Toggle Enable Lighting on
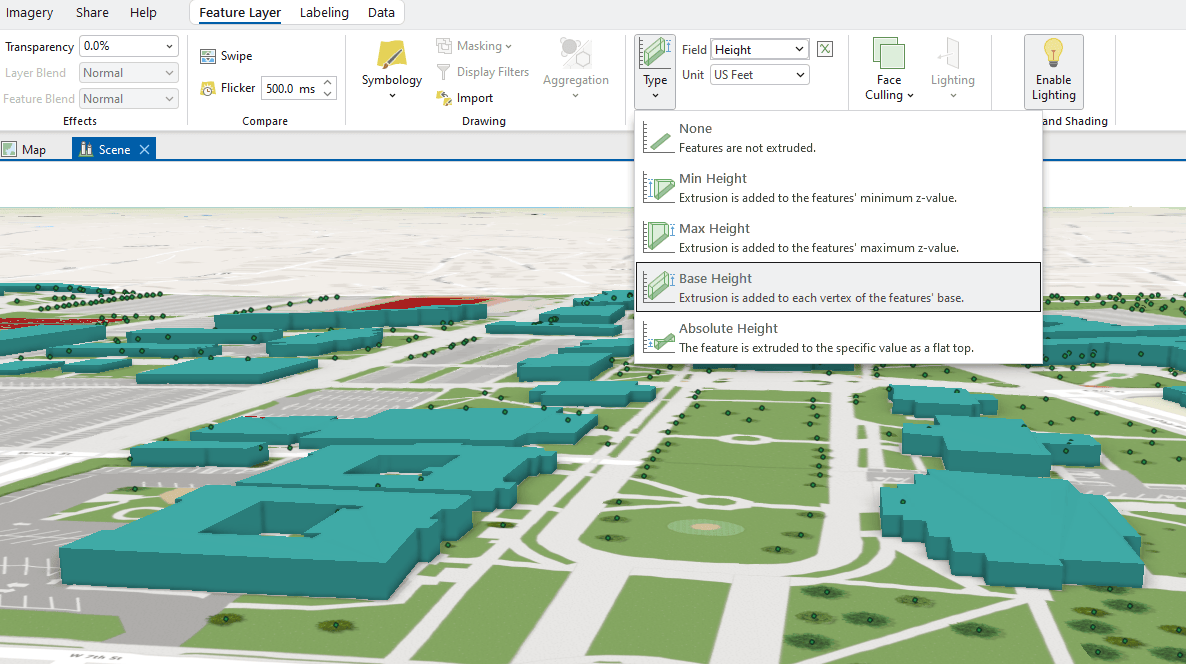This screenshot has width=1186, height=664. pyautogui.click(x=1053, y=71)
